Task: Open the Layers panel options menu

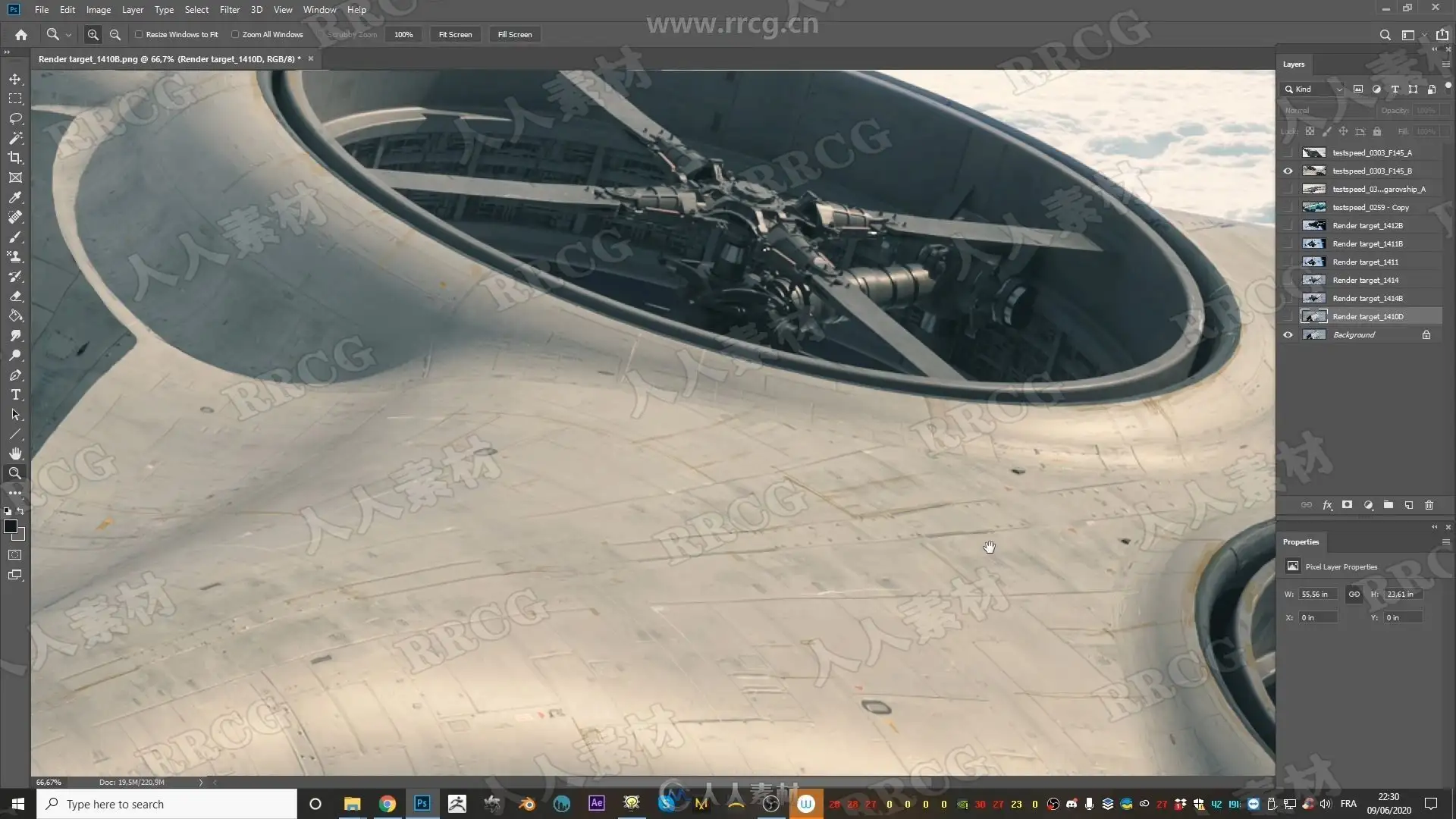Action: [1445, 64]
